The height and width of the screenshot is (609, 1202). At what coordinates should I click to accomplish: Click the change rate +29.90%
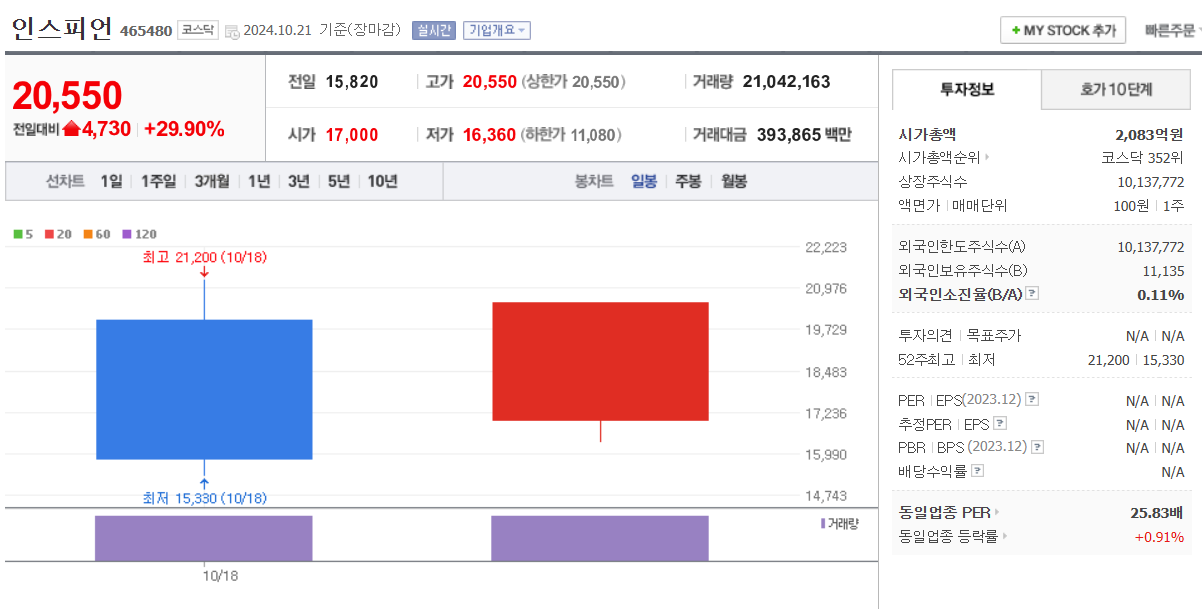(184, 129)
